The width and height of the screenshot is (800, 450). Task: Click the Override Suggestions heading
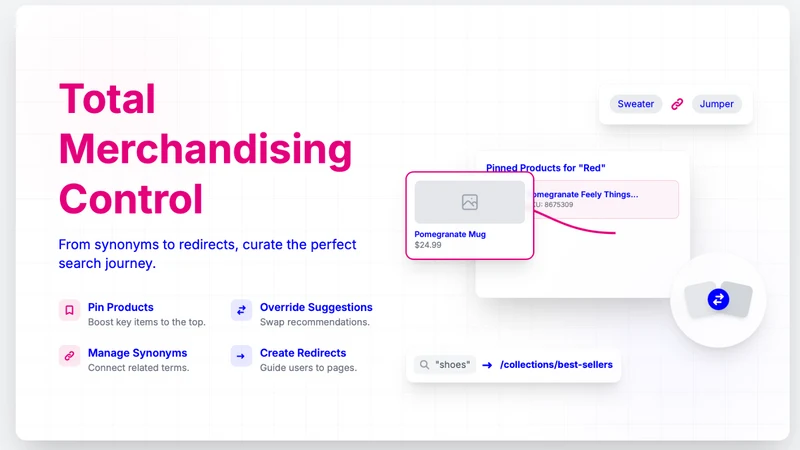[x=316, y=307]
